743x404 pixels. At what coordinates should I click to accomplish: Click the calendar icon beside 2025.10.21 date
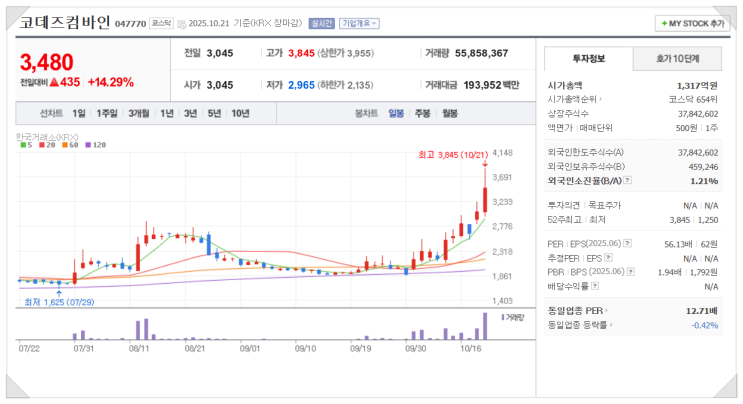[x=181, y=24]
